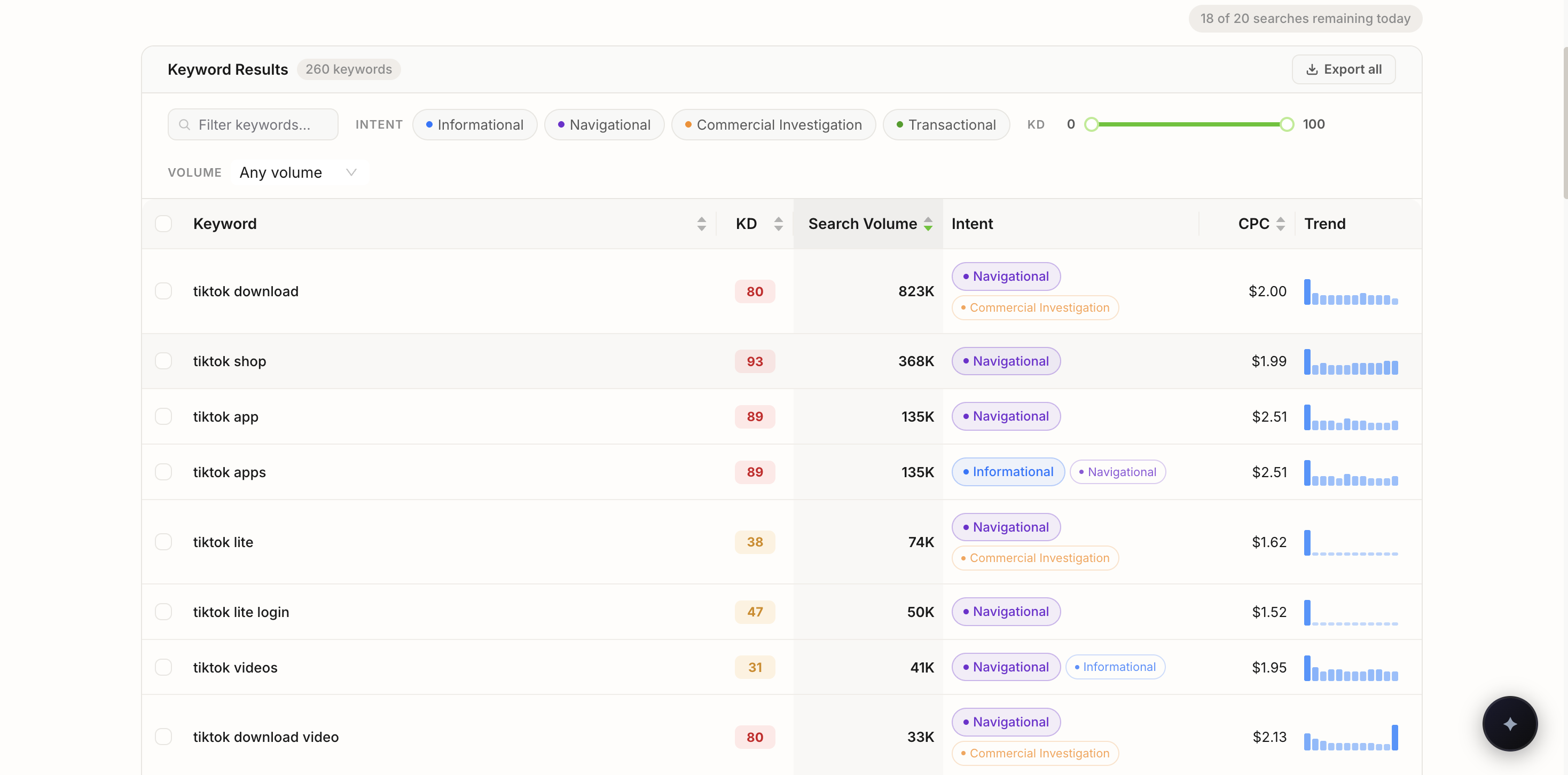
Task: Open the AI assistant sparkle button
Action: [x=1510, y=724]
